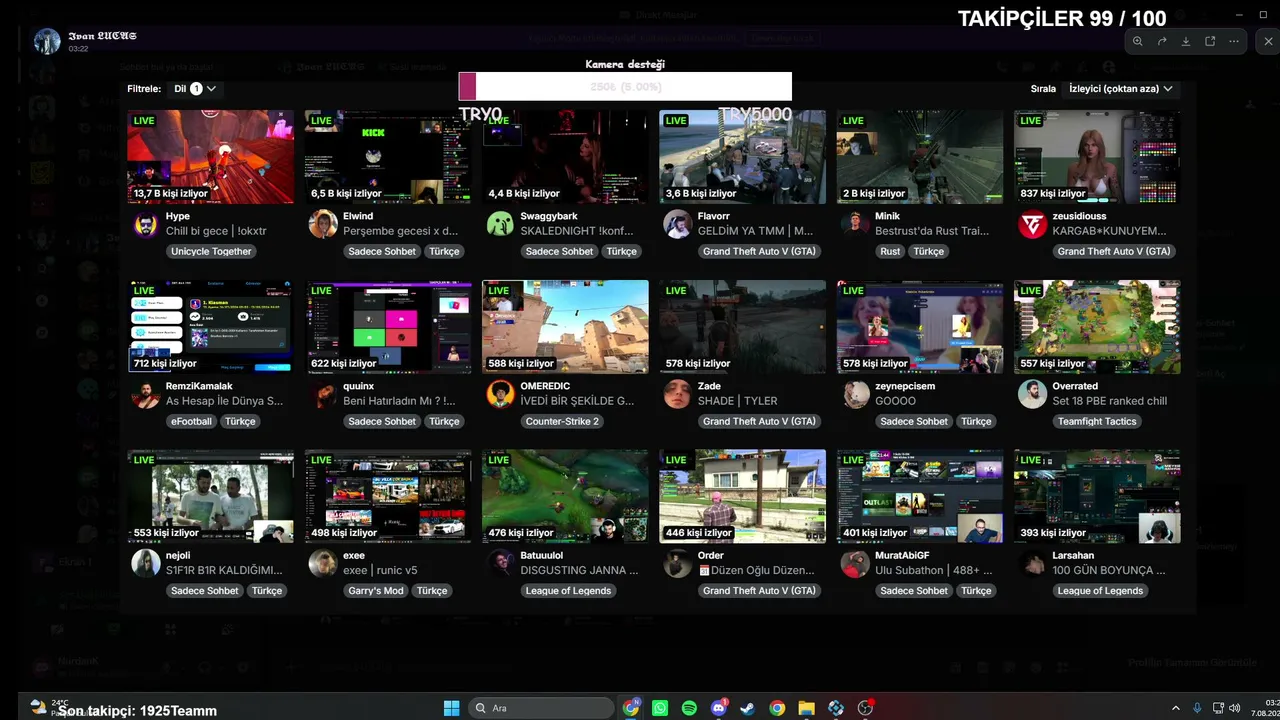
Task: Click the title "exee | runic v5"
Action: 380,570
